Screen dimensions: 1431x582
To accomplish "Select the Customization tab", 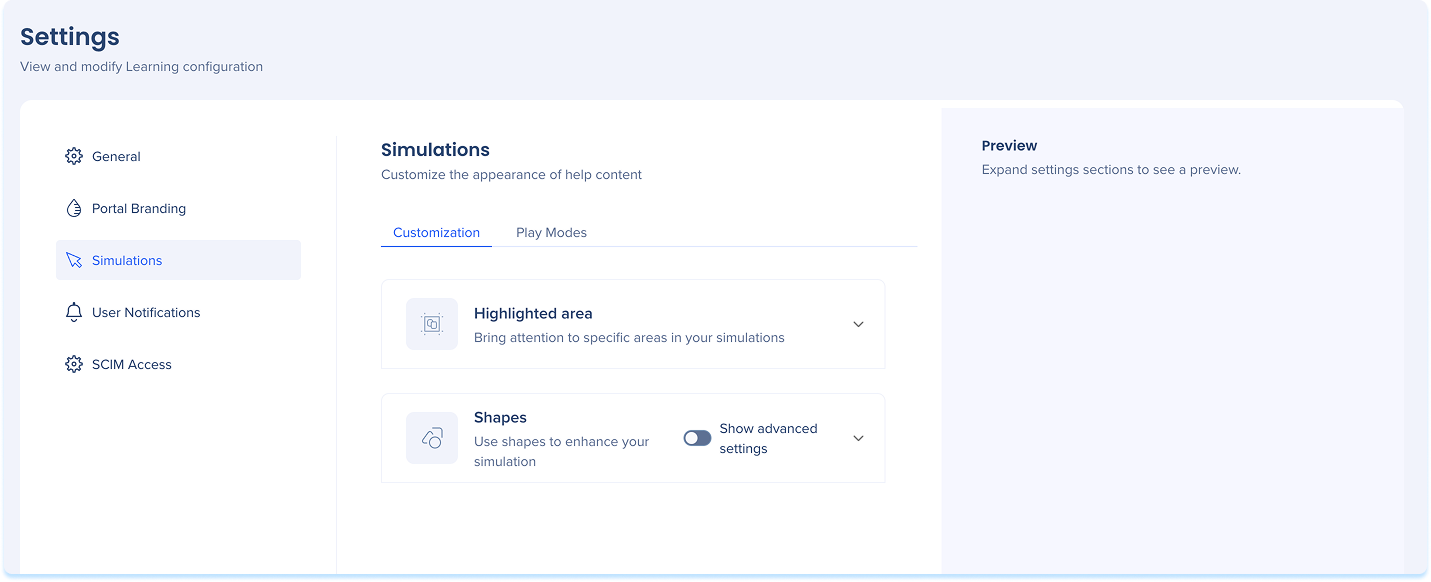I will click(436, 232).
